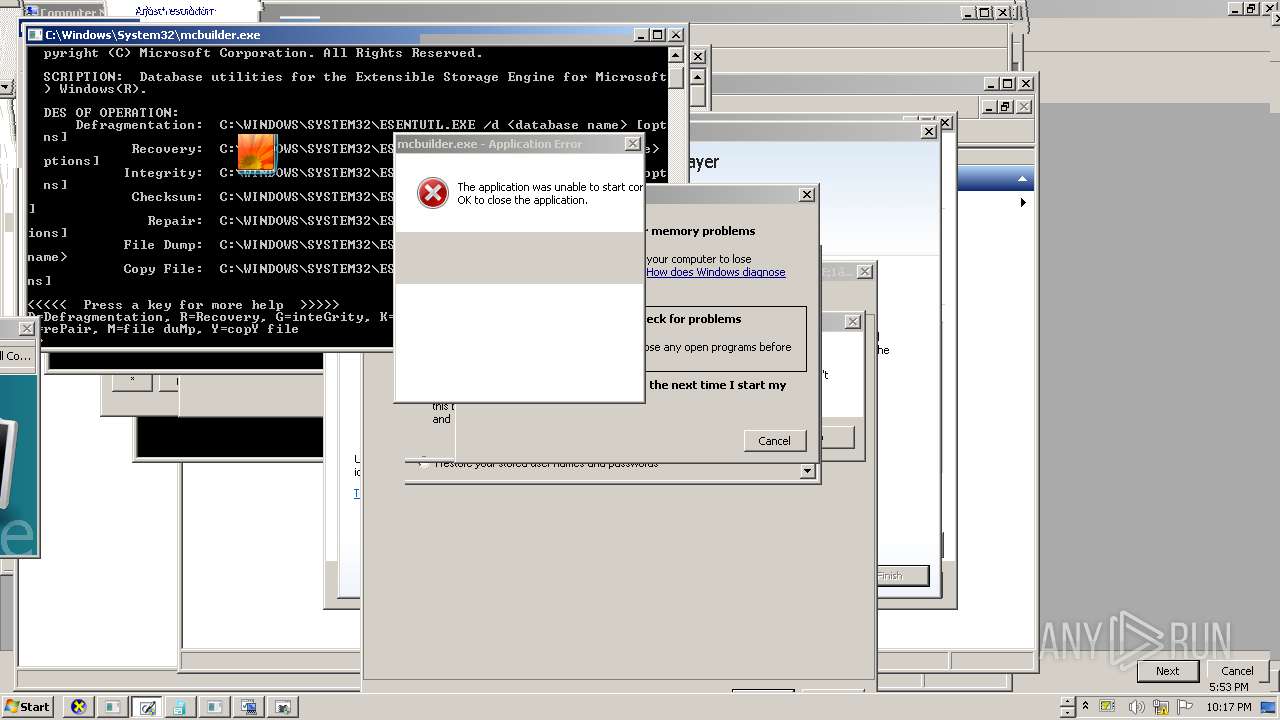Click the restore button of the inner grey window
1280x720 pixels.
pos(1006,107)
